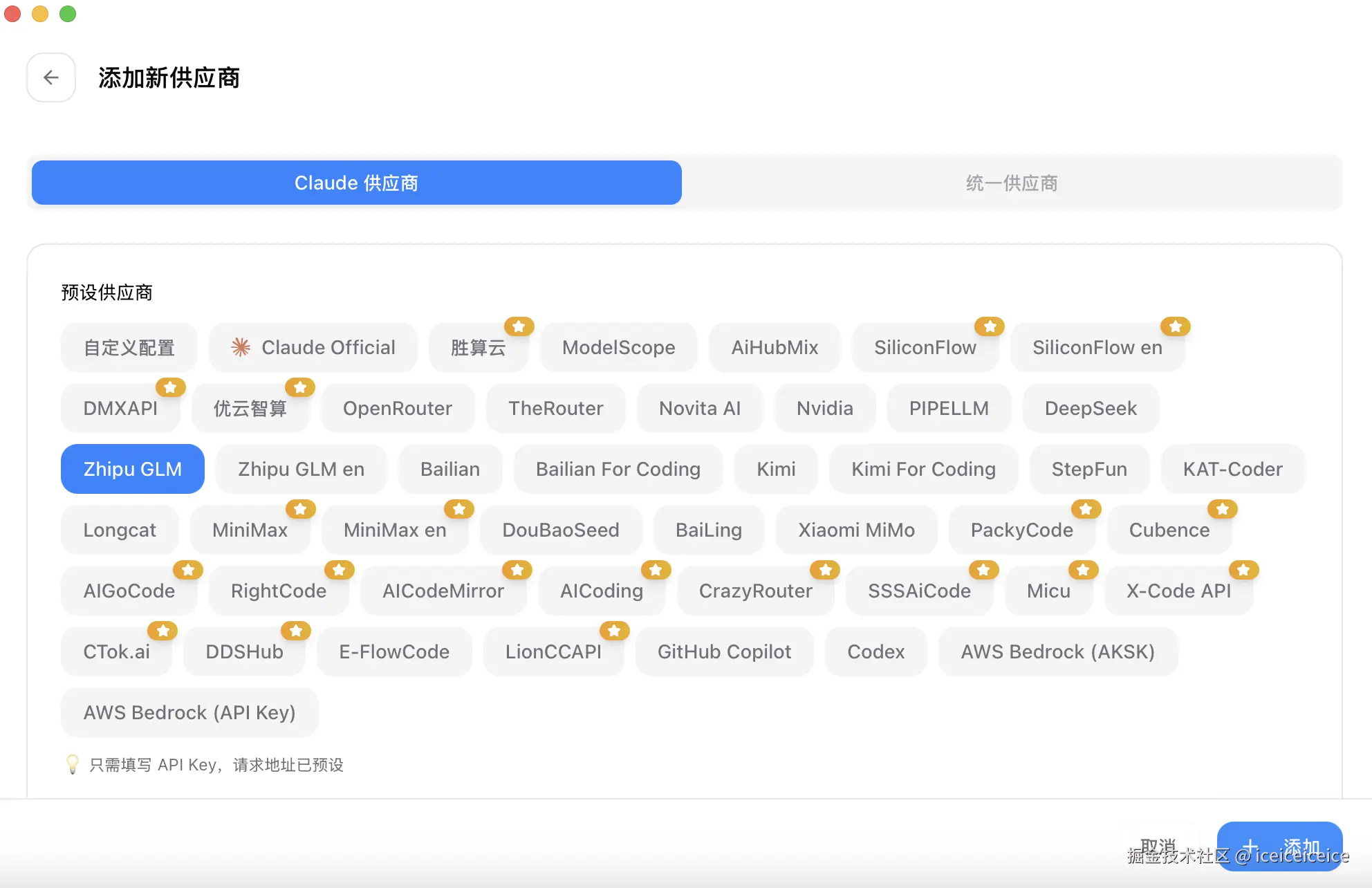Choose the DeepSeek provider option
The width and height of the screenshot is (1372, 888).
pos(1090,408)
